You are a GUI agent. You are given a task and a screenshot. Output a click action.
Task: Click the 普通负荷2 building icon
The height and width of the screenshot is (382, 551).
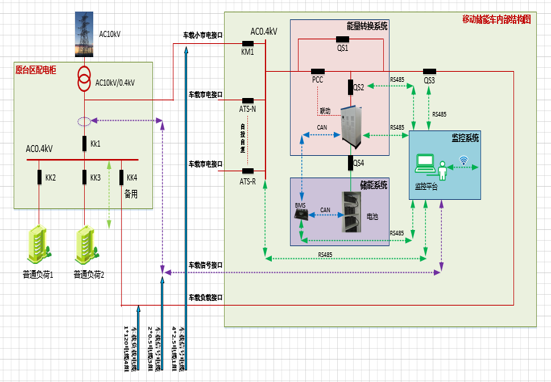click(87, 245)
